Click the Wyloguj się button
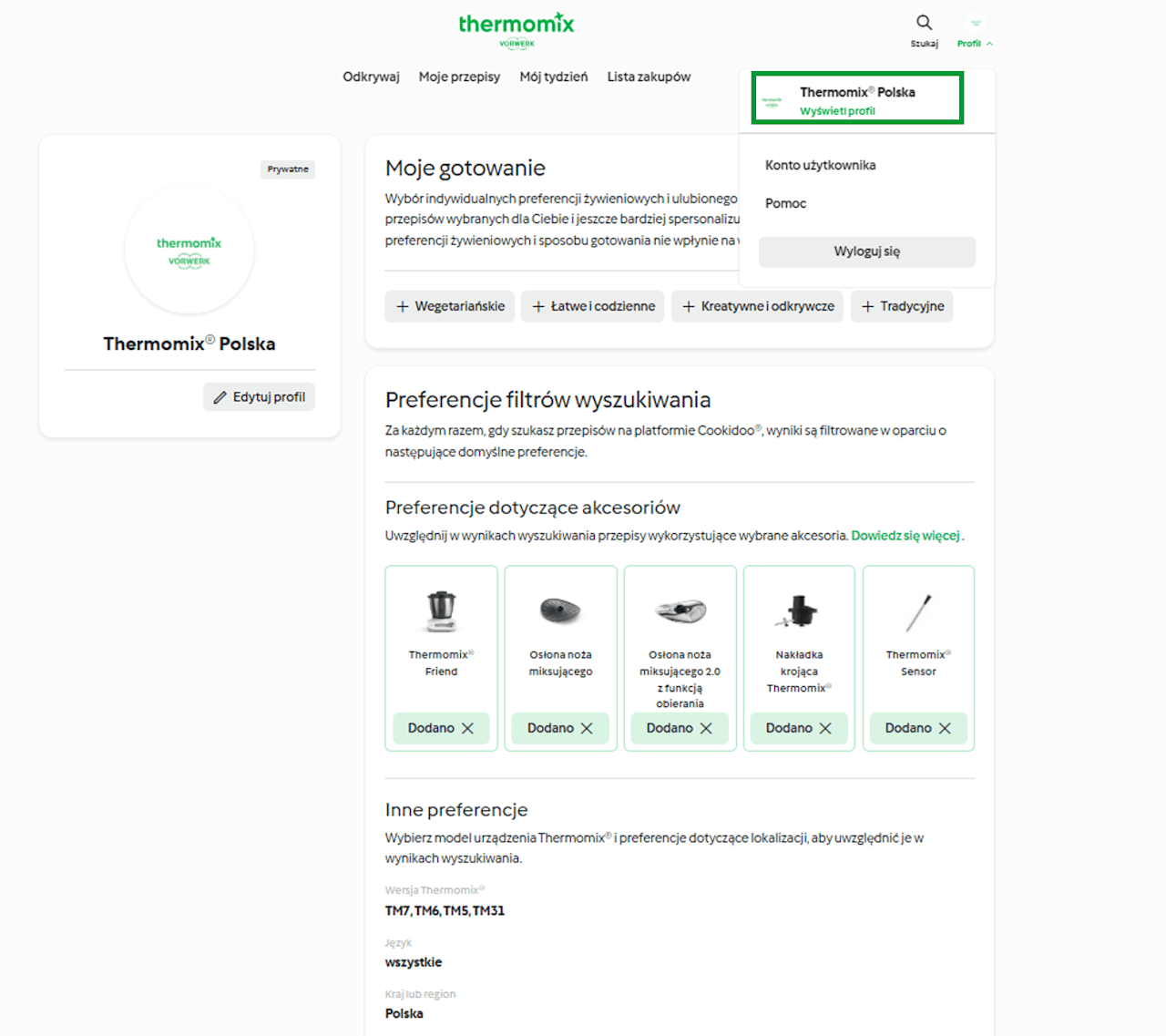Image resolution: width=1166 pixels, height=1036 pixels. 866,251
